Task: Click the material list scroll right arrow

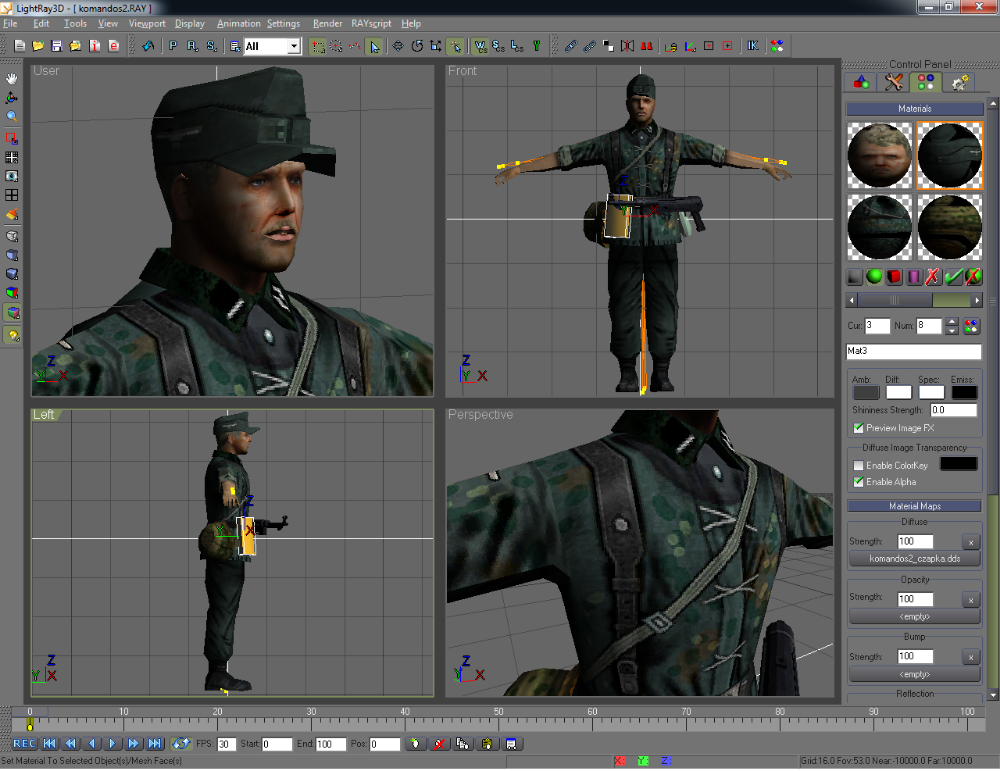Action: tap(976, 300)
